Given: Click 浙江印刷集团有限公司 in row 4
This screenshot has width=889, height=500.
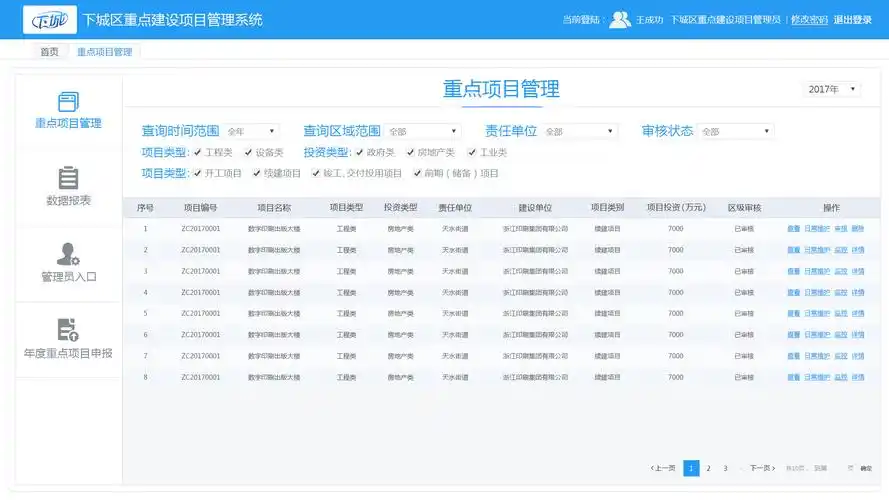Looking at the screenshot, I should tap(535, 293).
